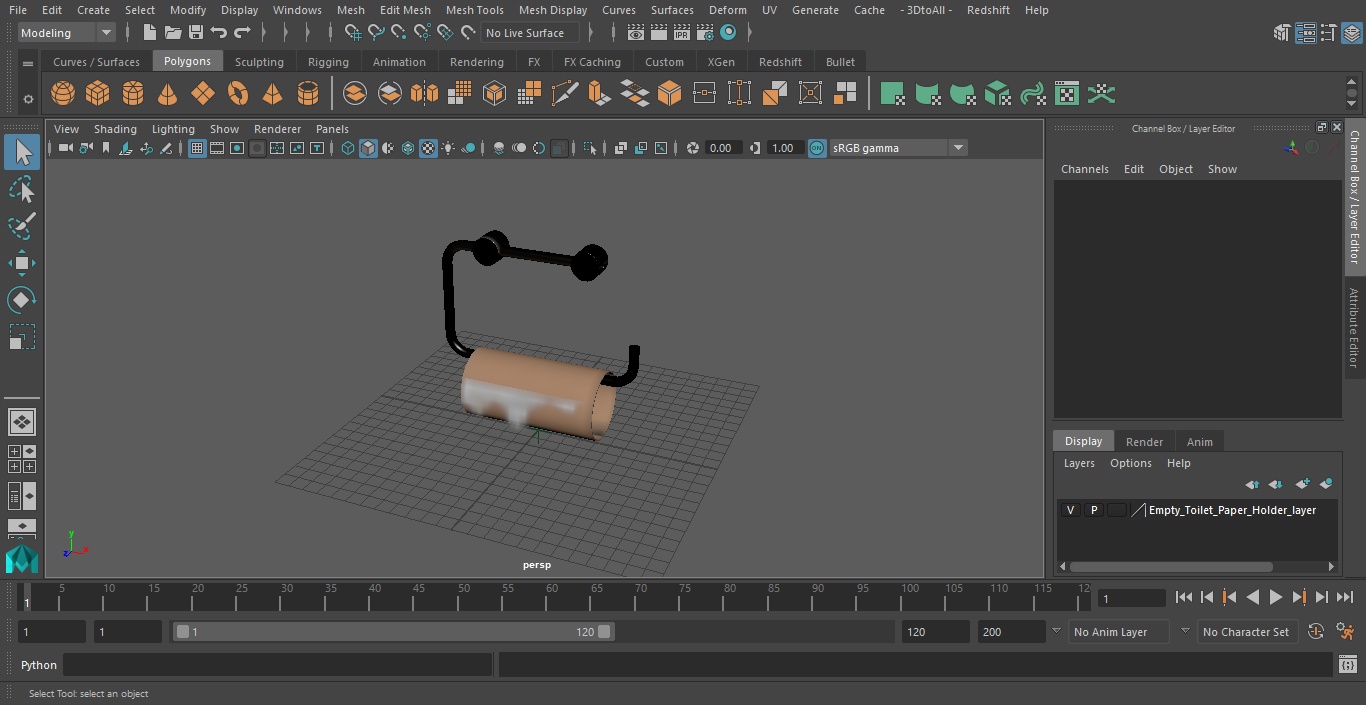This screenshot has width=1366, height=705.
Task: Open the Mesh Tools menu
Action: (x=474, y=10)
